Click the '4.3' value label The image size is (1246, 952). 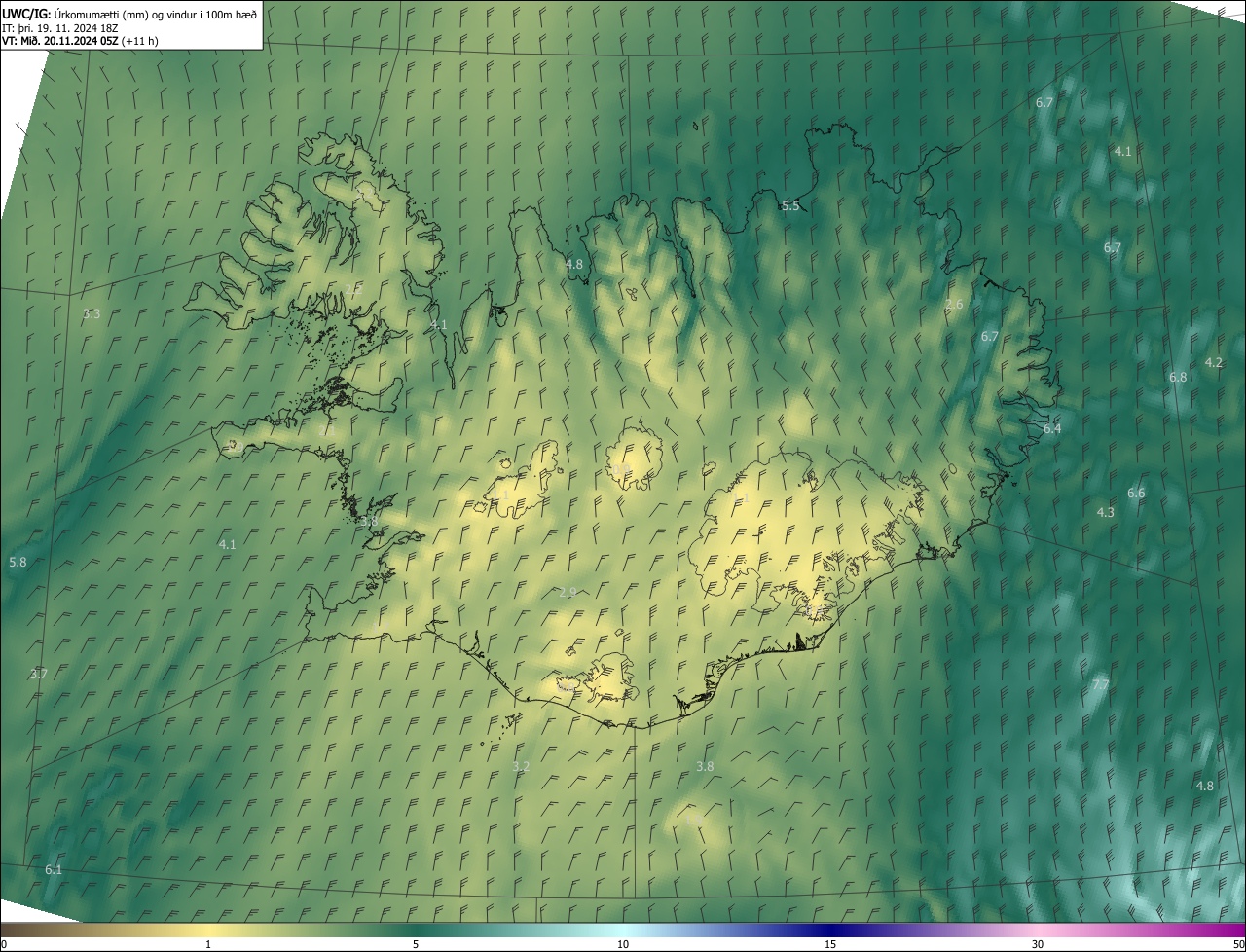pyautogui.click(x=1105, y=513)
